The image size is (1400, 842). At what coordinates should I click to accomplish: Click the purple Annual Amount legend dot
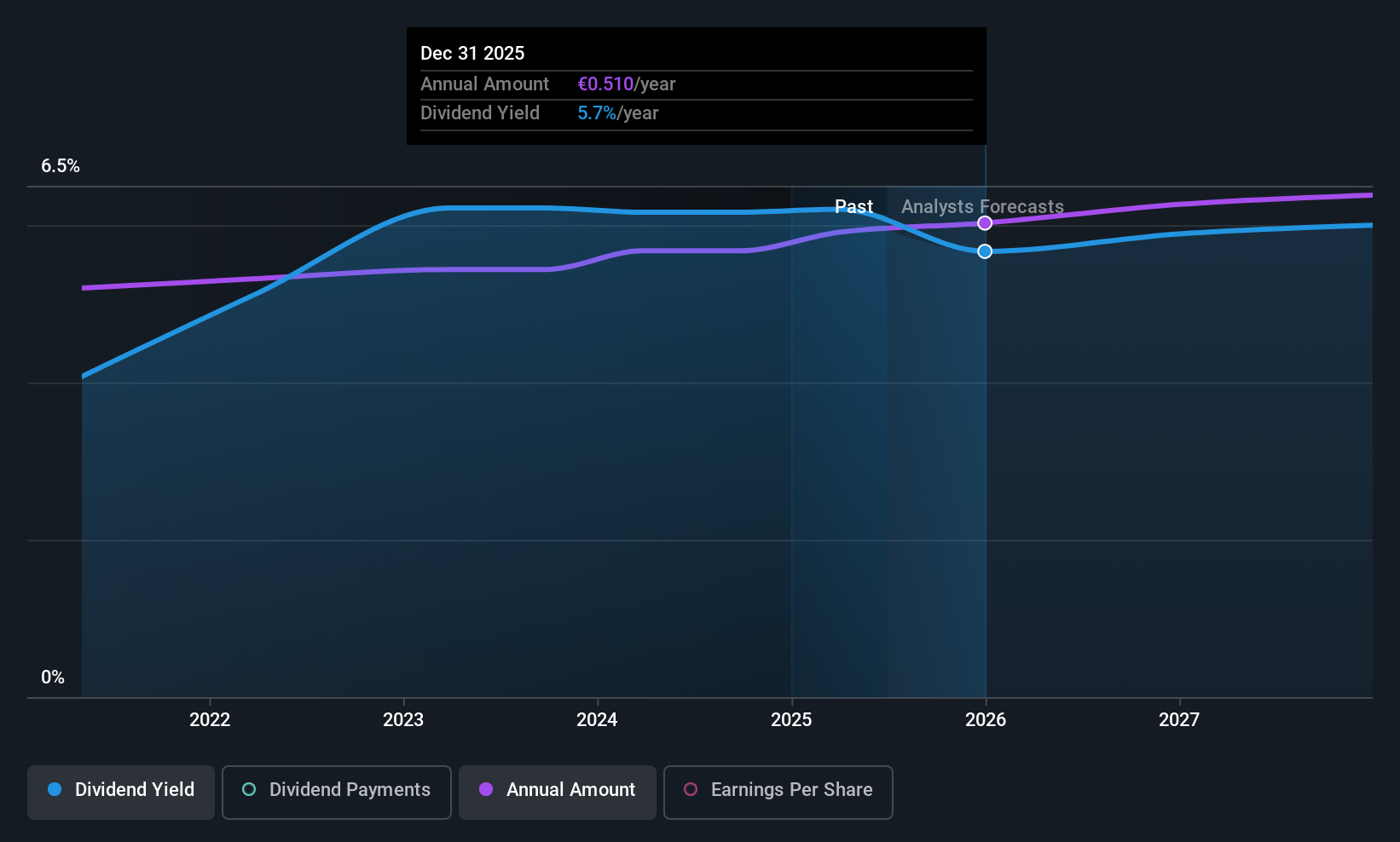(x=486, y=789)
